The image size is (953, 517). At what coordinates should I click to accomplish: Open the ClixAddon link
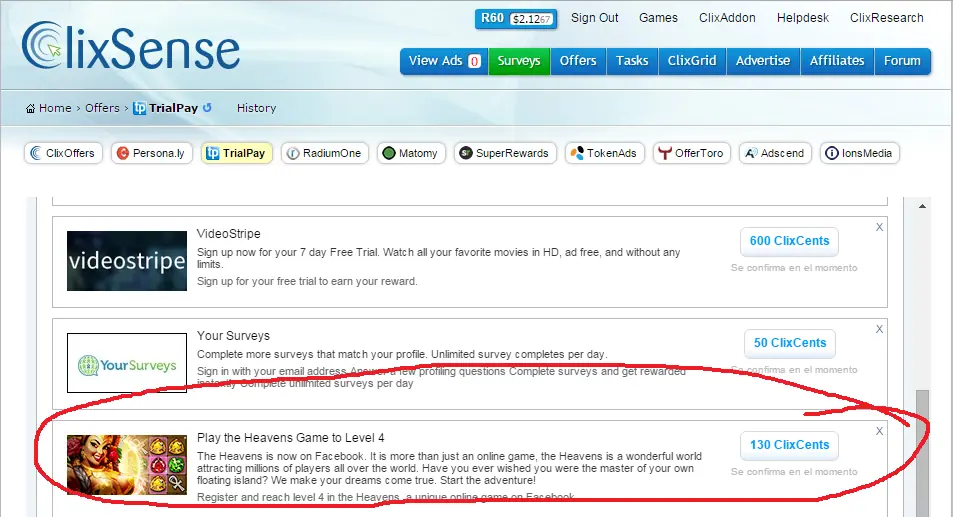(x=728, y=18)
